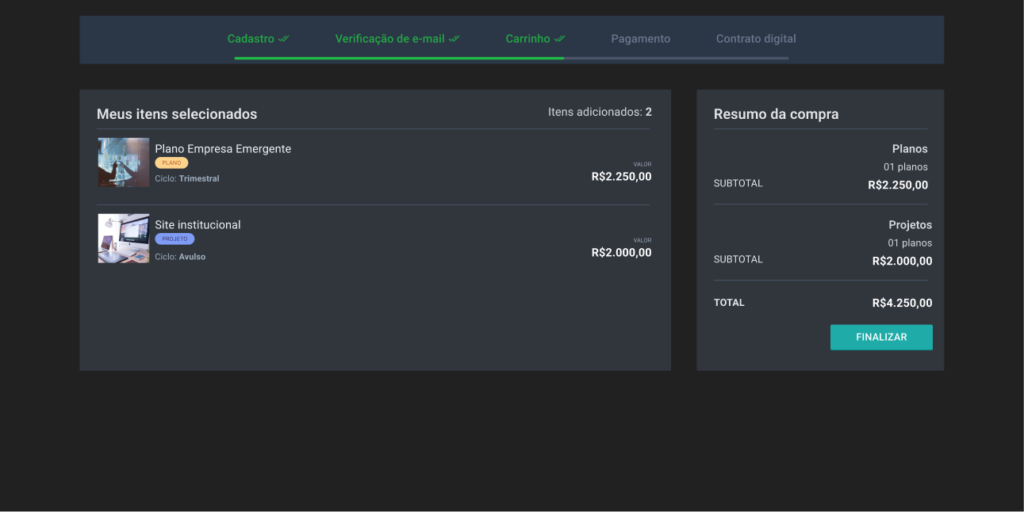The height and width of the screenshot is (512, 1024).
Task: Open the Verificação de e-mail step
Action: [390, 39]
